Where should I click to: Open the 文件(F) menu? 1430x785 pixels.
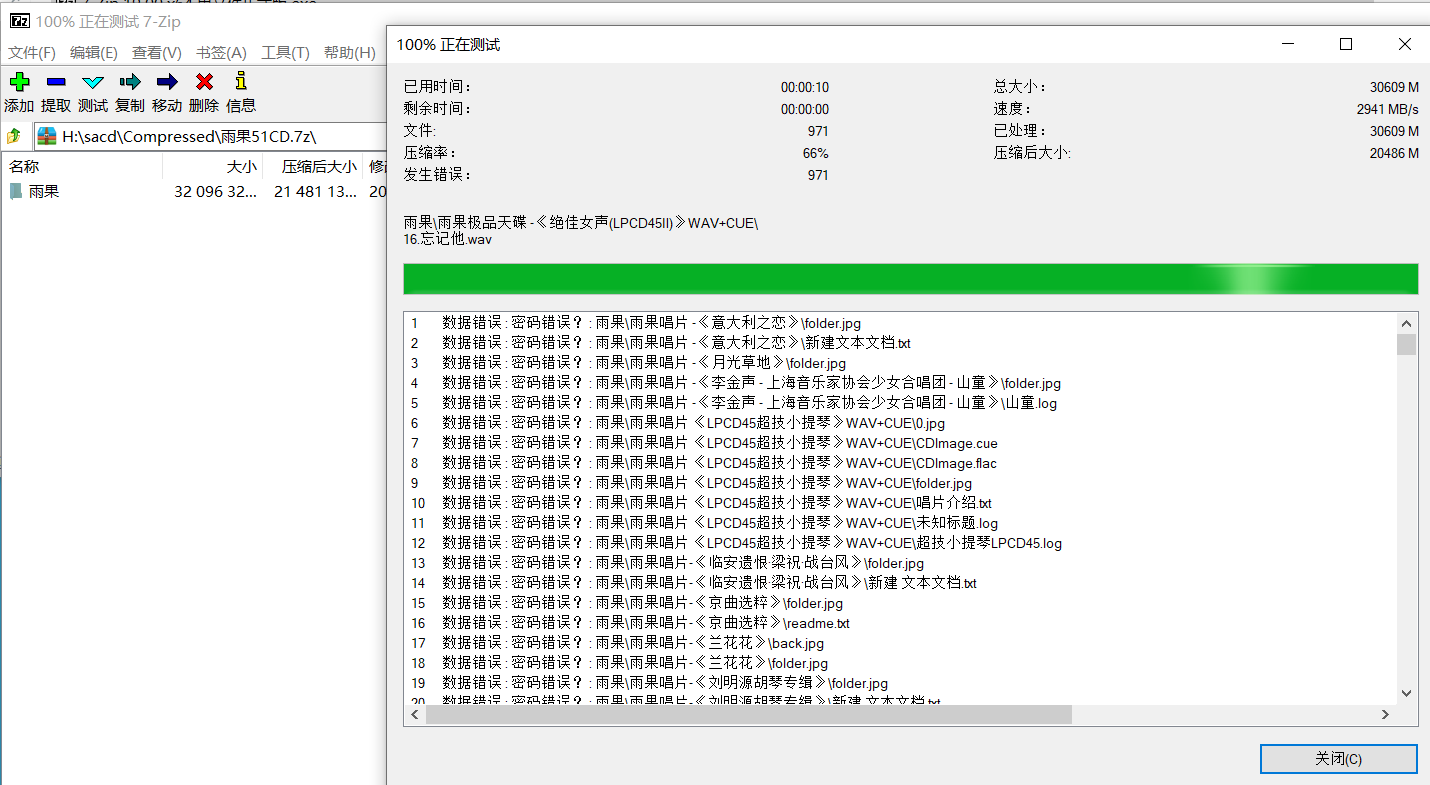coord(32,53)
